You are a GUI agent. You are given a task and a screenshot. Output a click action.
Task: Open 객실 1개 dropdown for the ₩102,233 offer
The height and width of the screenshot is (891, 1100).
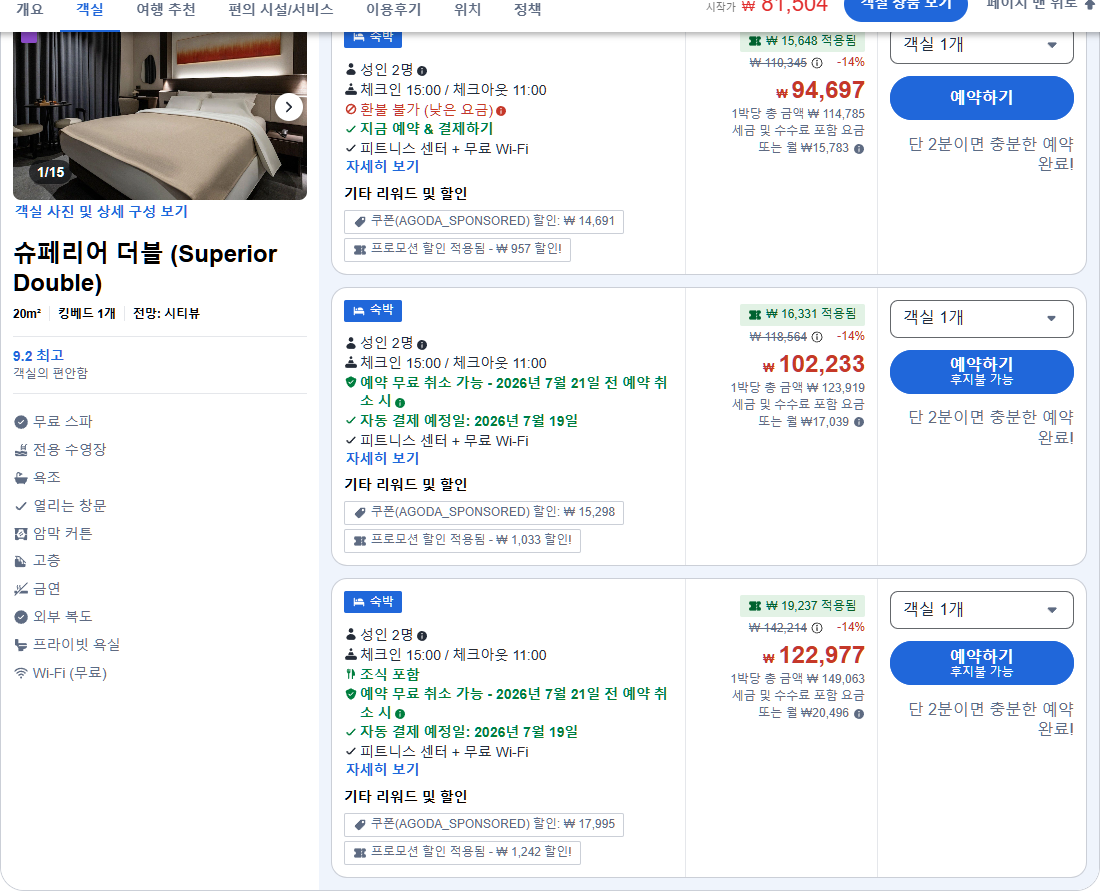[981, 319]
